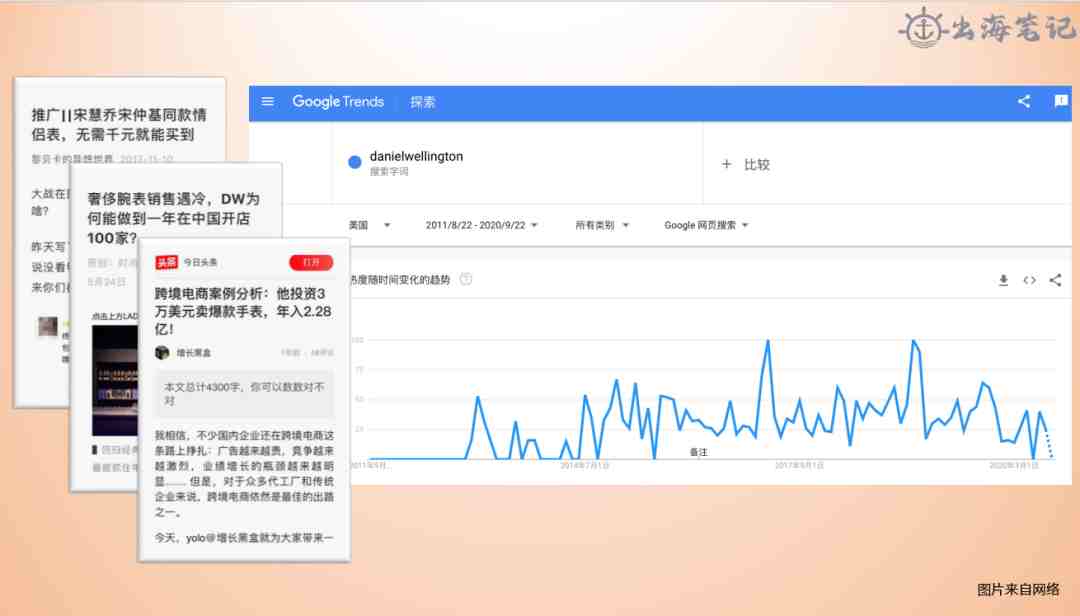The height and width of the screenshot is (616, 1080).
Task: Share the interest over time chart
Action: 1055,280
